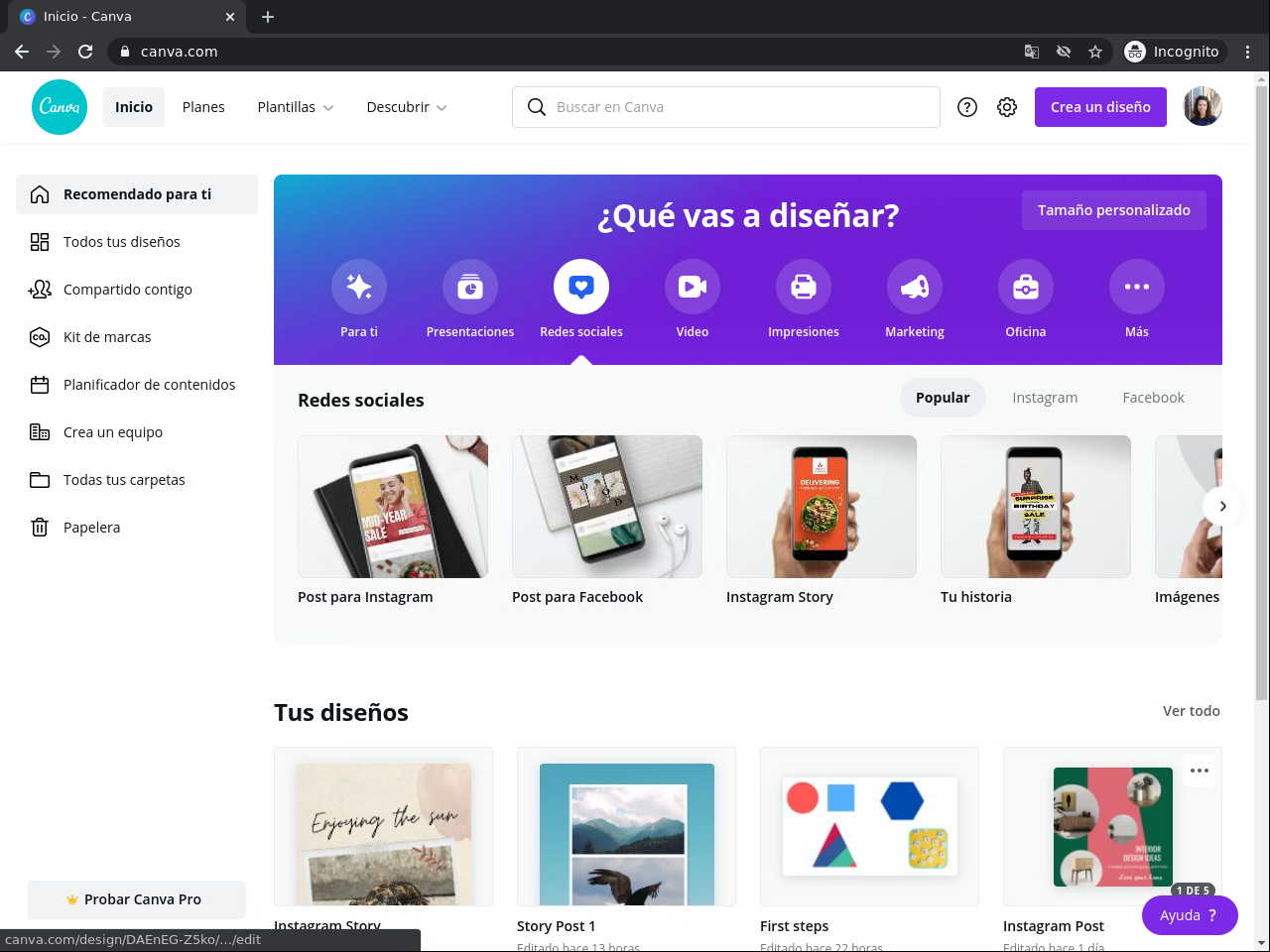Open Kit de marcas in sidebar
1270x952 pixels.
pos(137,337)
